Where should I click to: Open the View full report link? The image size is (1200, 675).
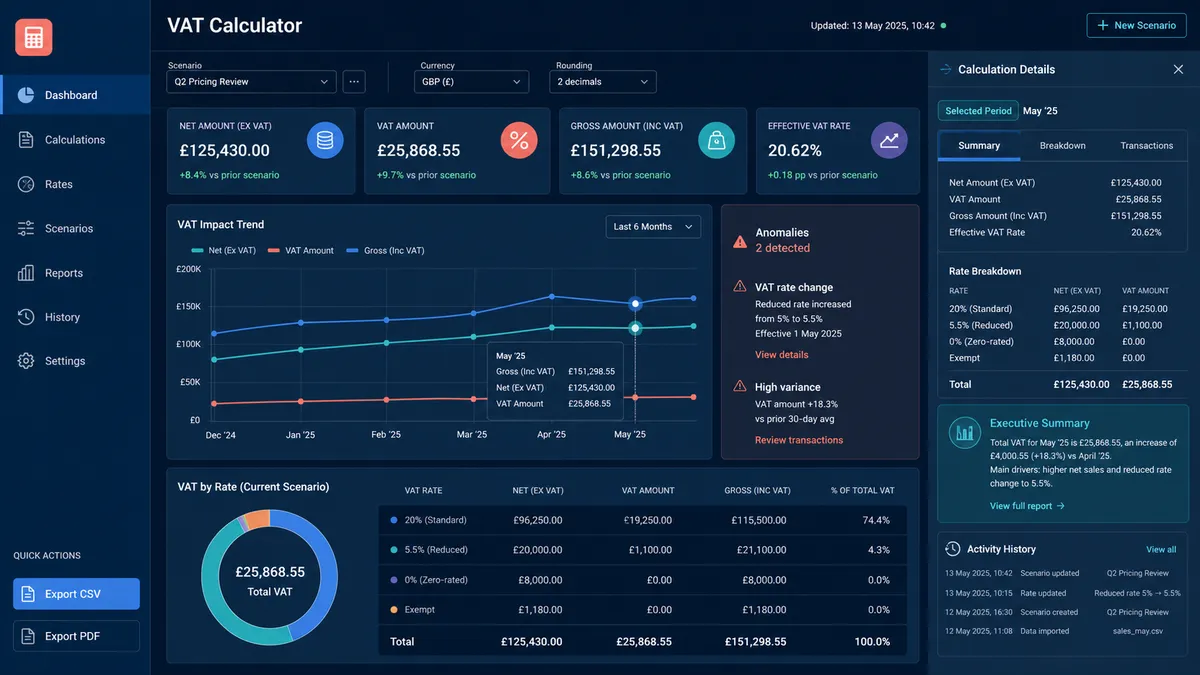[1027, 506]
